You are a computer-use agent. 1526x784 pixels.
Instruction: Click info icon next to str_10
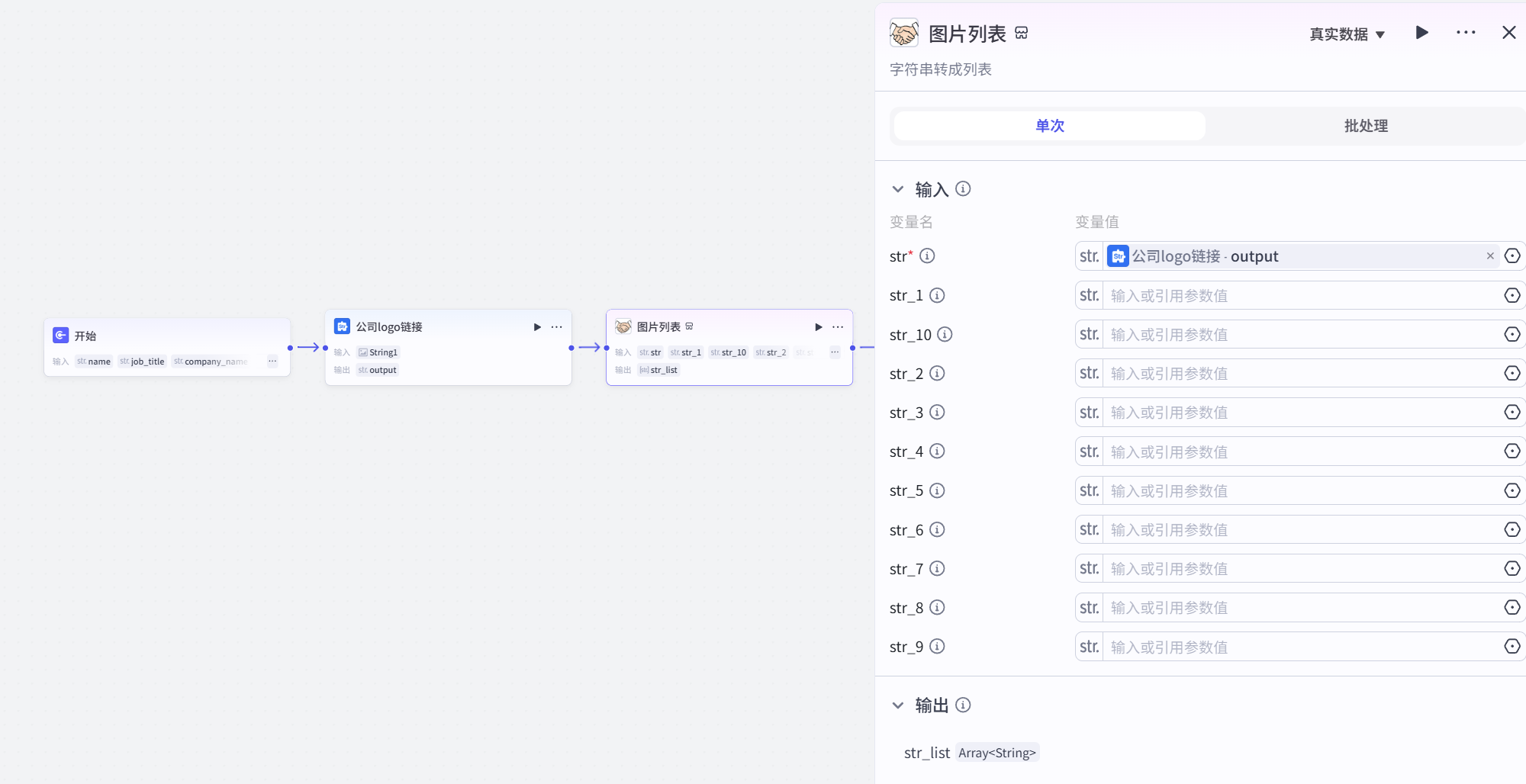coord(945,334)
